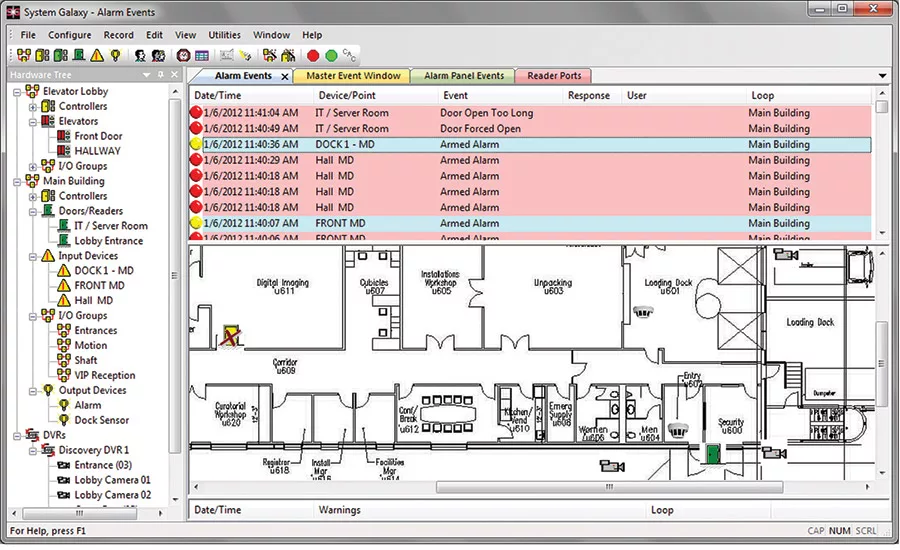The width and height of the screenshot is (900, 550).
Task: Toggle the Hardware Tree pin
Action: coord(161,75)
